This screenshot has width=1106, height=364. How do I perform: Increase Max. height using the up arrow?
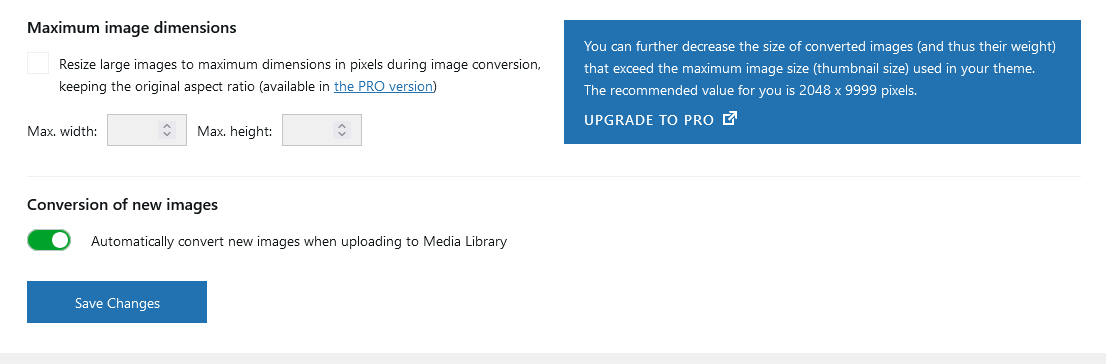pos(342,126)
